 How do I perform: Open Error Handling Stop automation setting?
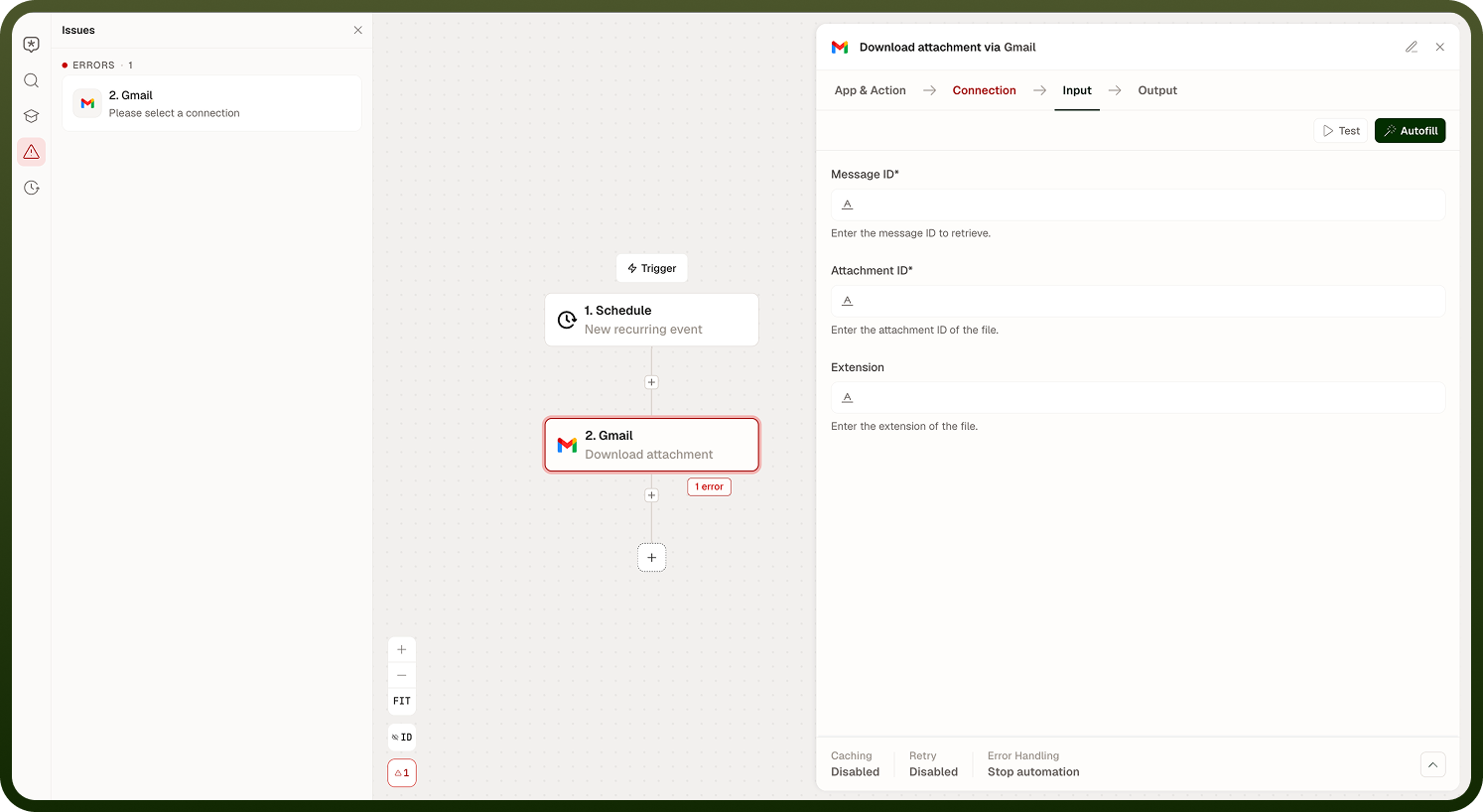(x=1033, y=763)
